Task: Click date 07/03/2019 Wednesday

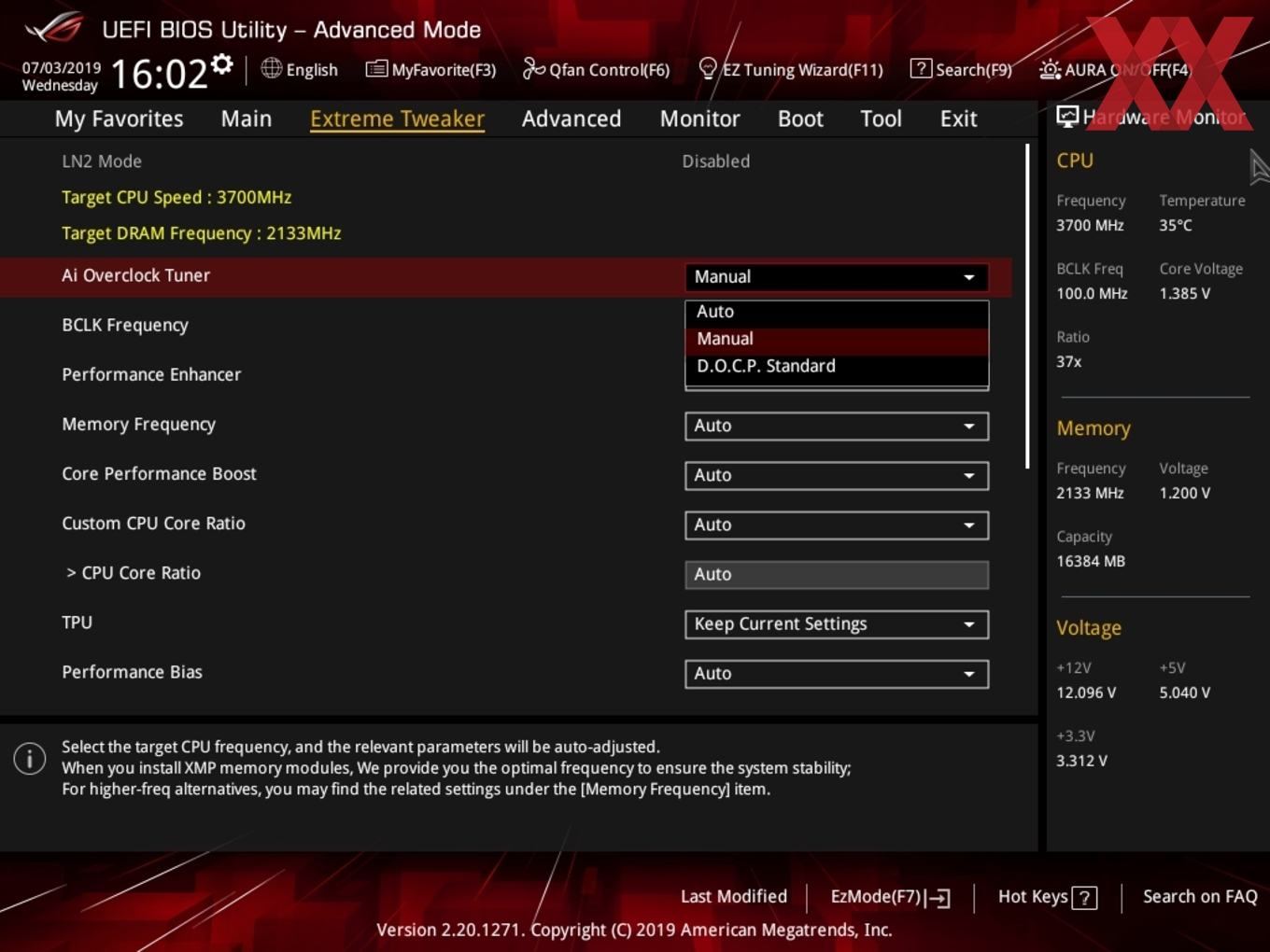Action: tap(61, 77)
